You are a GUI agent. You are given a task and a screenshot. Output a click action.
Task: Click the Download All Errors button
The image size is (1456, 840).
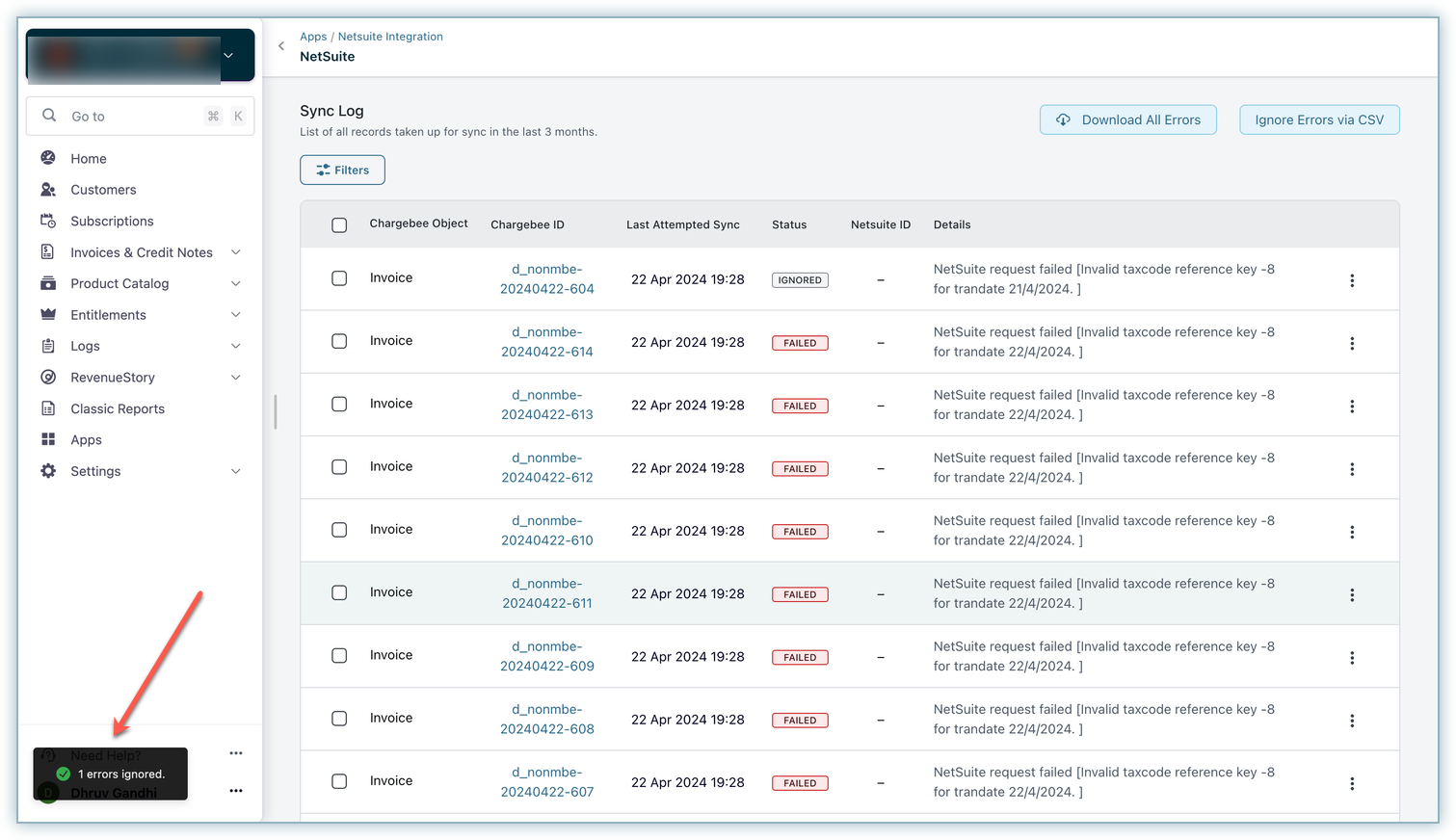point(1128,119)
